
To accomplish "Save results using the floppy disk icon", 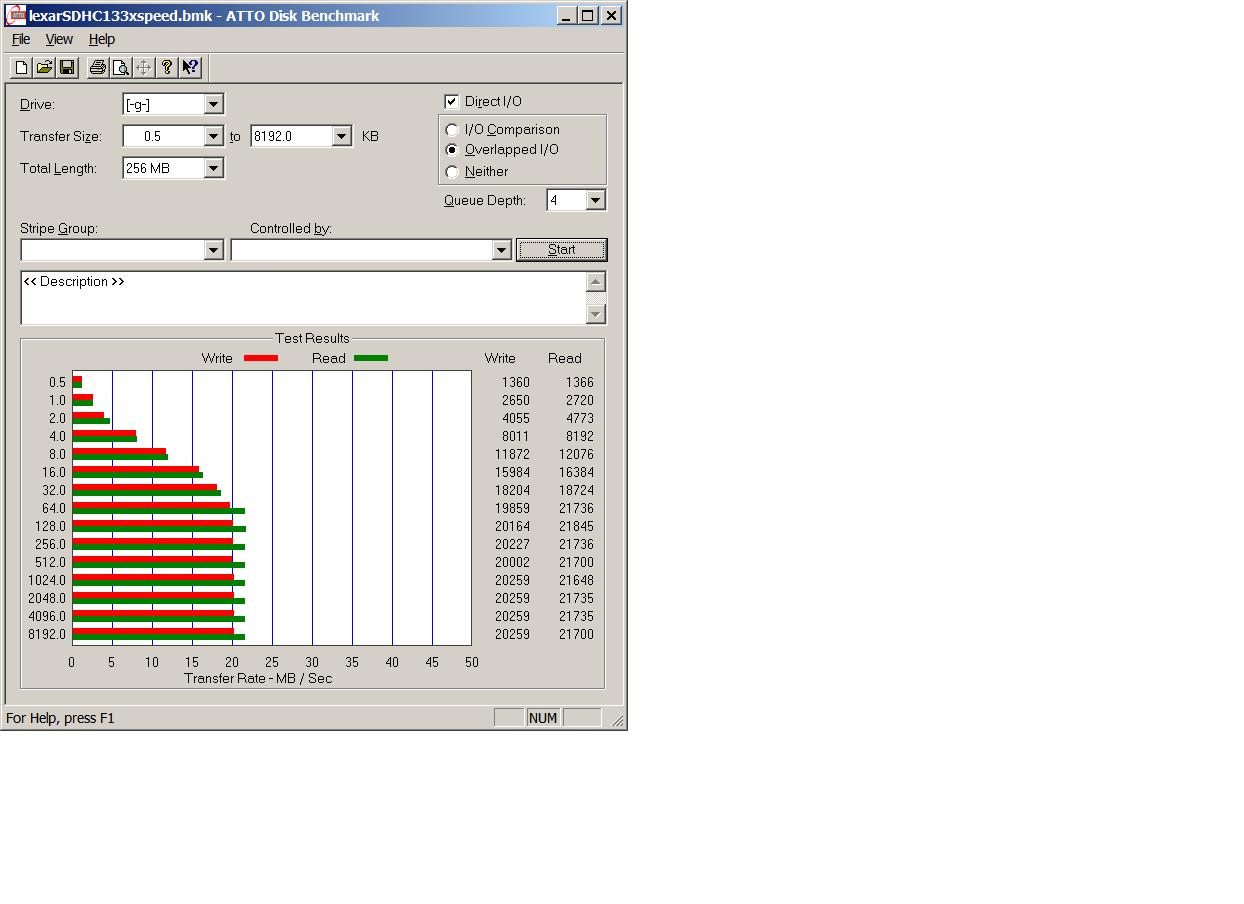I will 67,67.
